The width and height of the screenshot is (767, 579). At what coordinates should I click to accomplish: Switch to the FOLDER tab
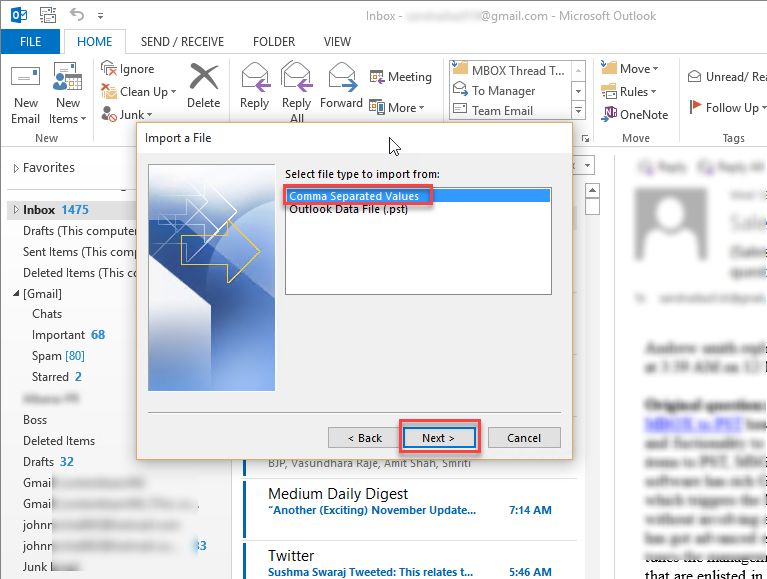[x=274, y=42]
